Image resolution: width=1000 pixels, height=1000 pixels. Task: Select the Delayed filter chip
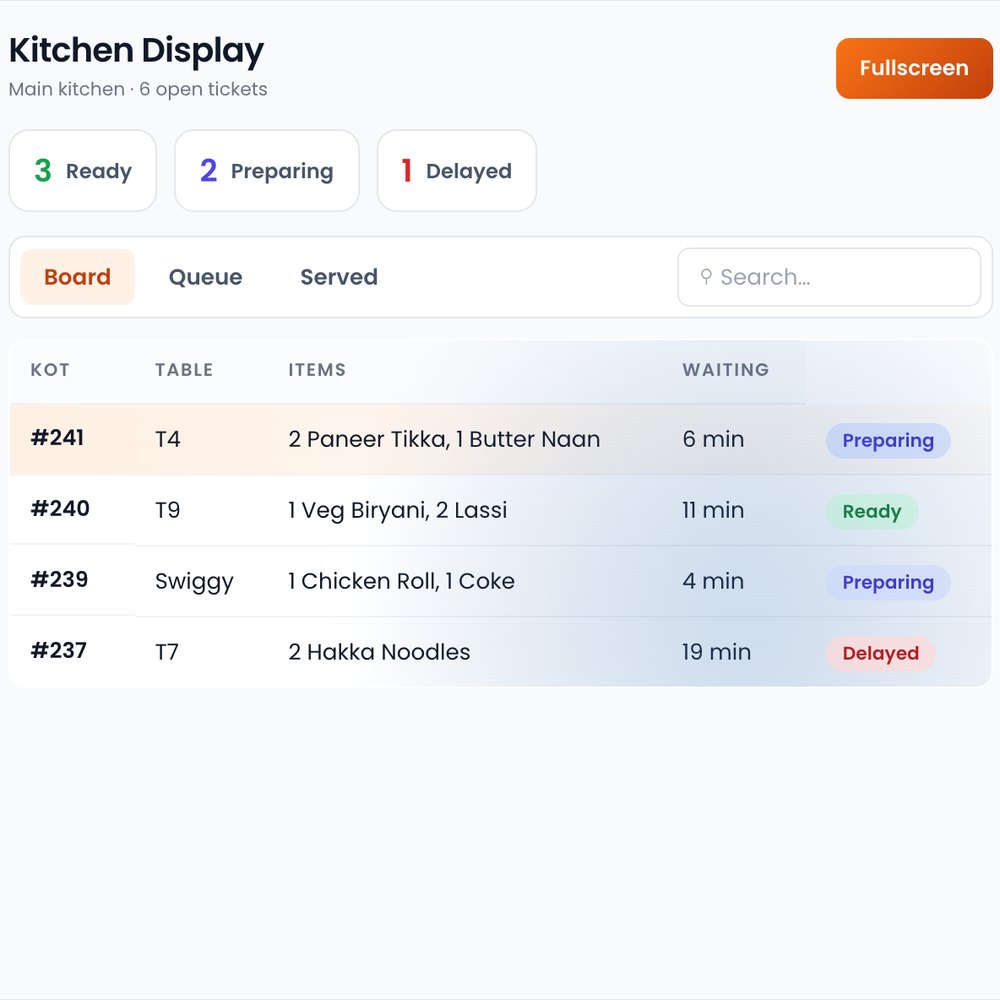pos(457,171)
